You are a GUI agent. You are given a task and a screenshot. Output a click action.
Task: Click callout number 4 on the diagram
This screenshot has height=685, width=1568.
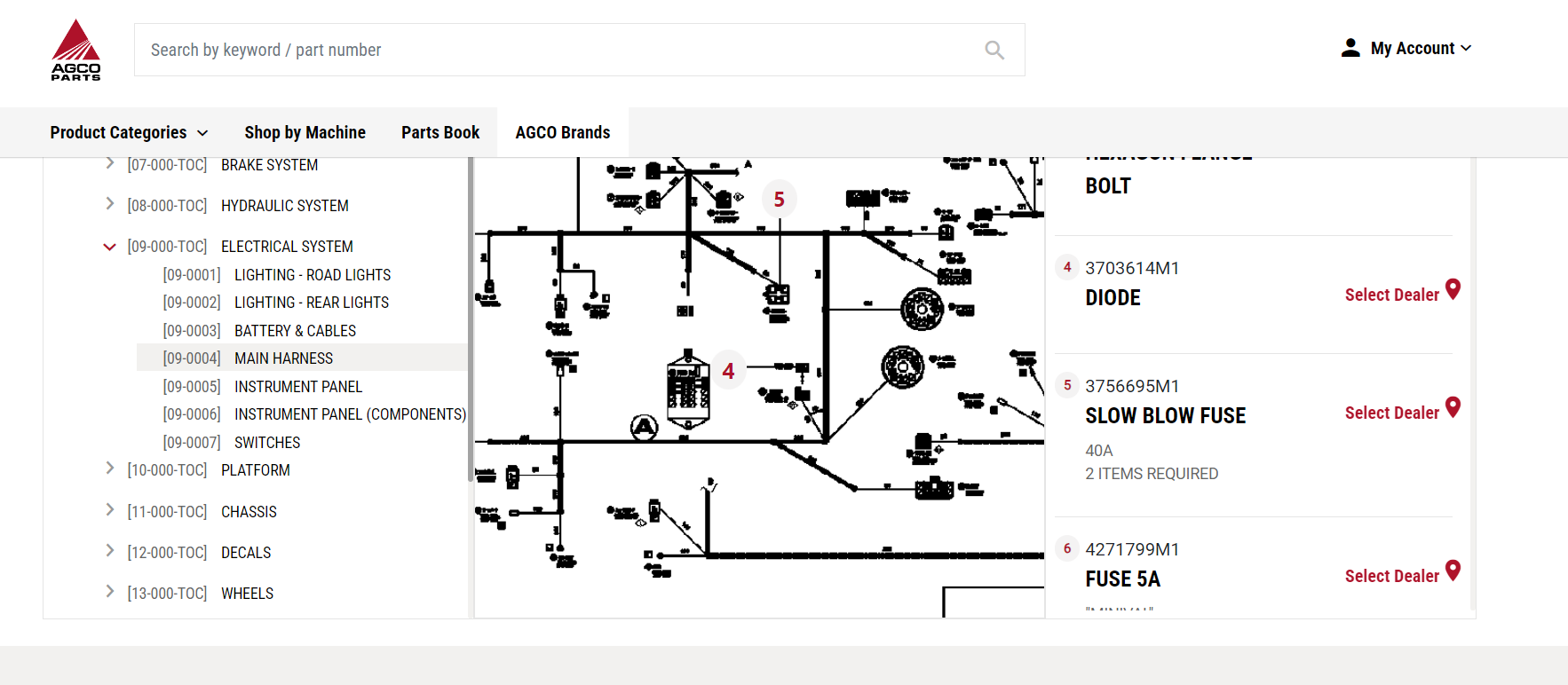pyautogui.click(x=728, y=371)
